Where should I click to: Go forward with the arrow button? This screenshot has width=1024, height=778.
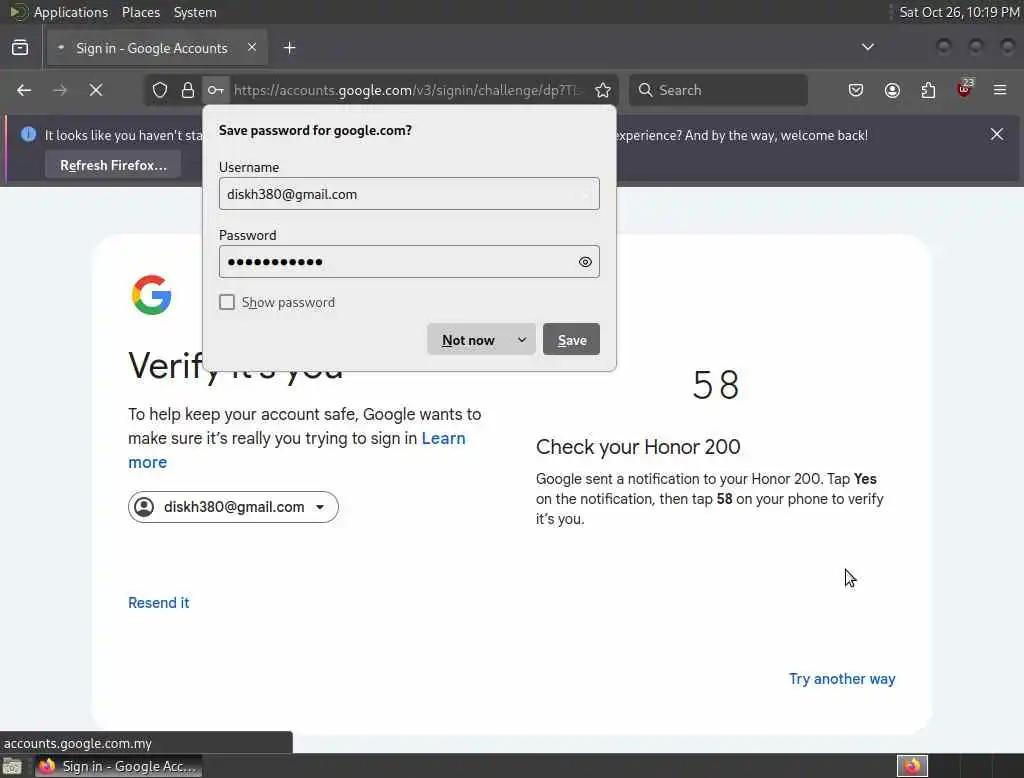60,90
